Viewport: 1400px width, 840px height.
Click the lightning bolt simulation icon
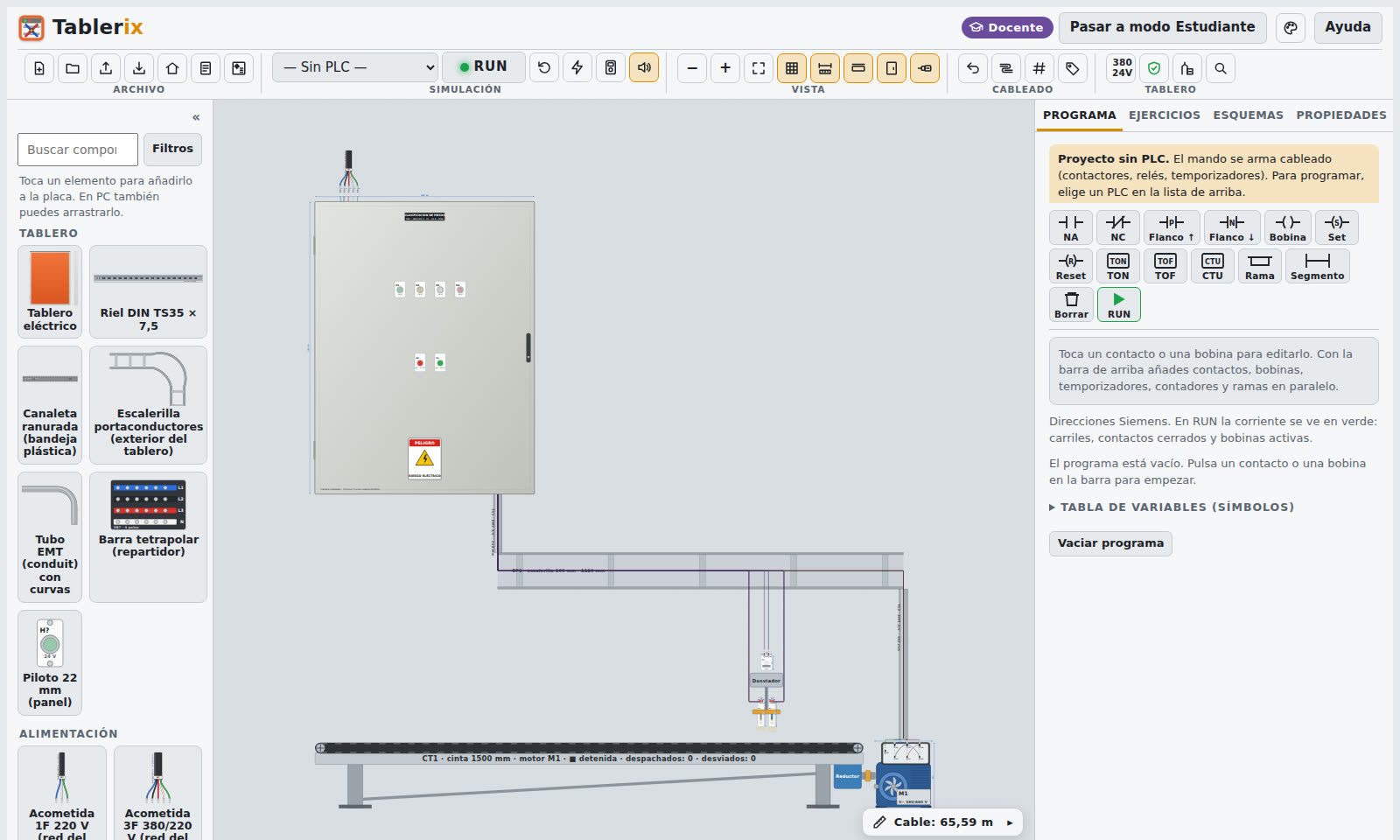tap(577, 67)
